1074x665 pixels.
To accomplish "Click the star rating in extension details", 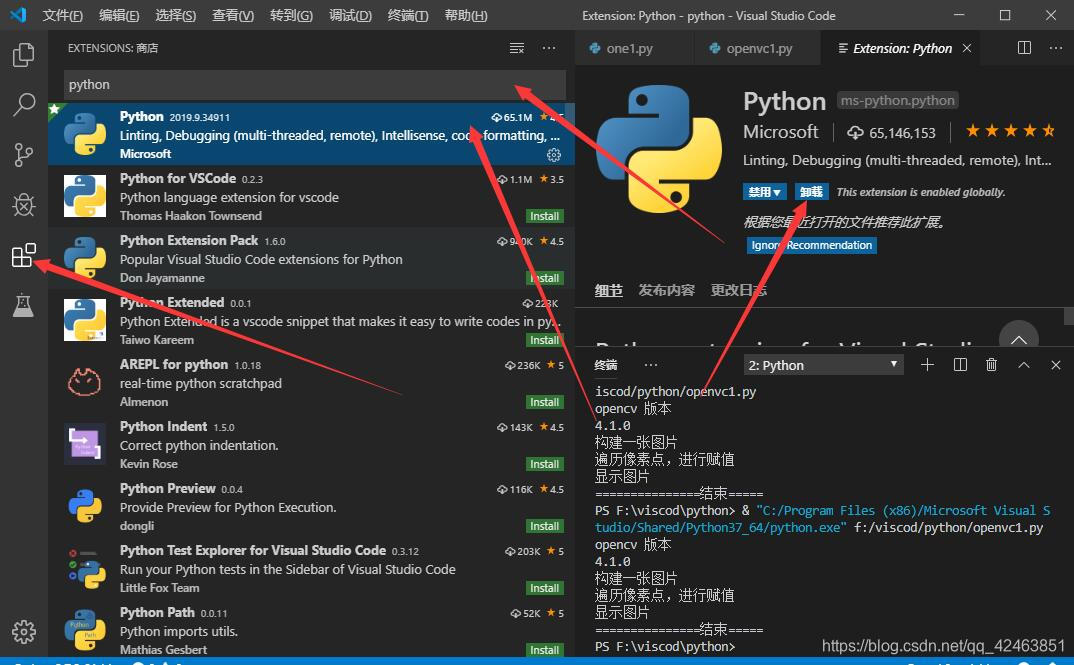I will click(x=1010, y=131).
